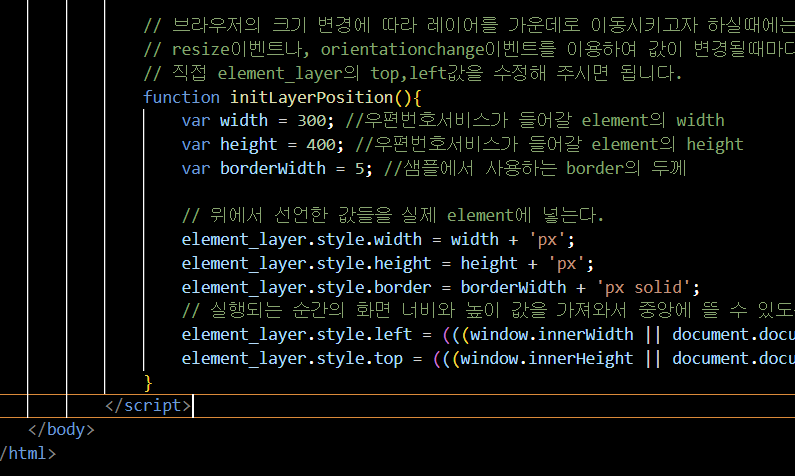Click the 'px' string on the style.width line
The width and height of the screenshot is (795, 476).
tap(547, 239)
